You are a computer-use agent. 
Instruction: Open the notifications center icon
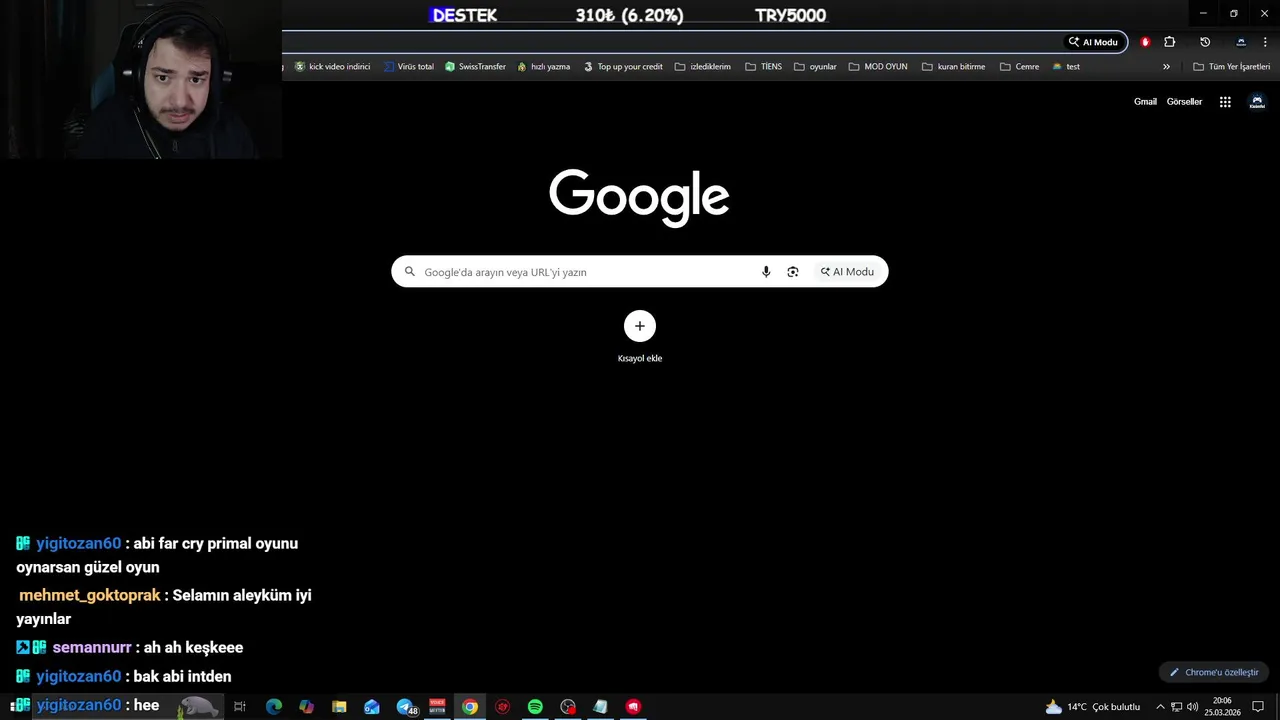click(x=1258, y=707)
